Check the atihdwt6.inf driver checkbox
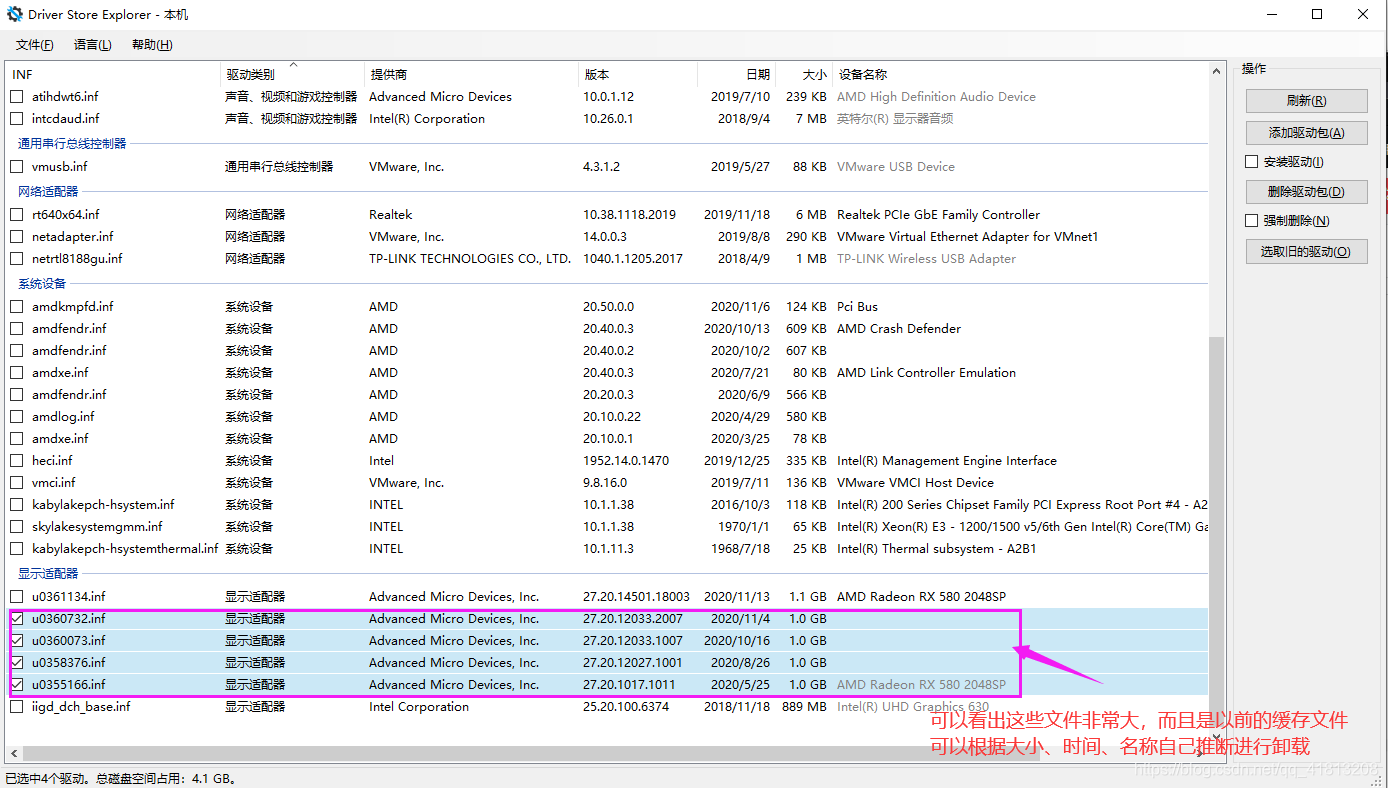The height and width of the screenshot is (788, 1388). click(16, 97)
